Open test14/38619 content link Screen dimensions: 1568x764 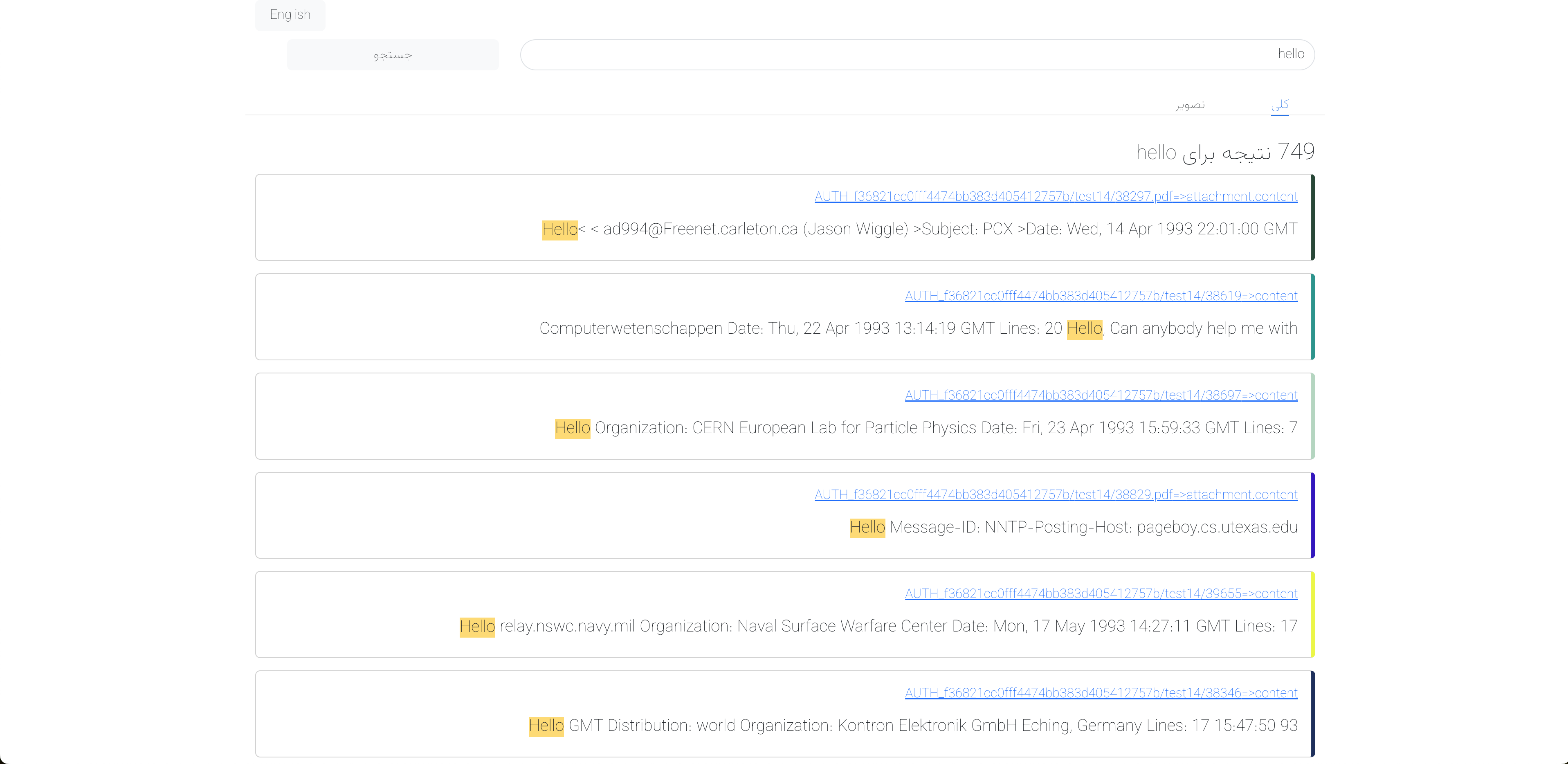1101,296
